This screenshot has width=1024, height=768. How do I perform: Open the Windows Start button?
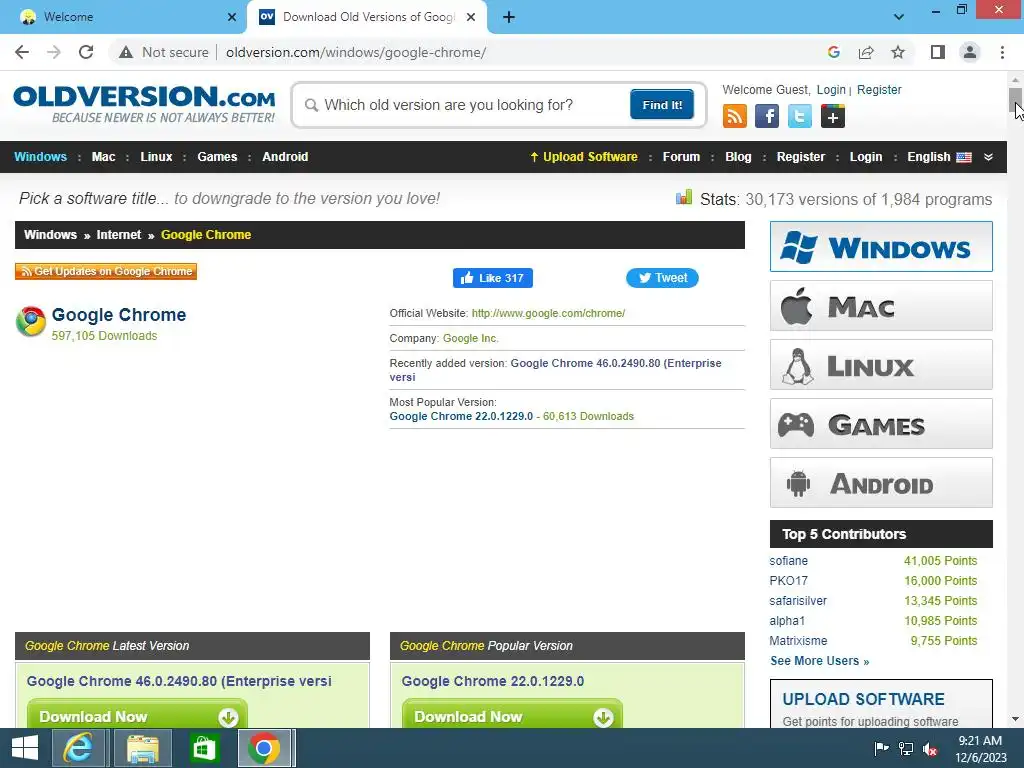25,748
